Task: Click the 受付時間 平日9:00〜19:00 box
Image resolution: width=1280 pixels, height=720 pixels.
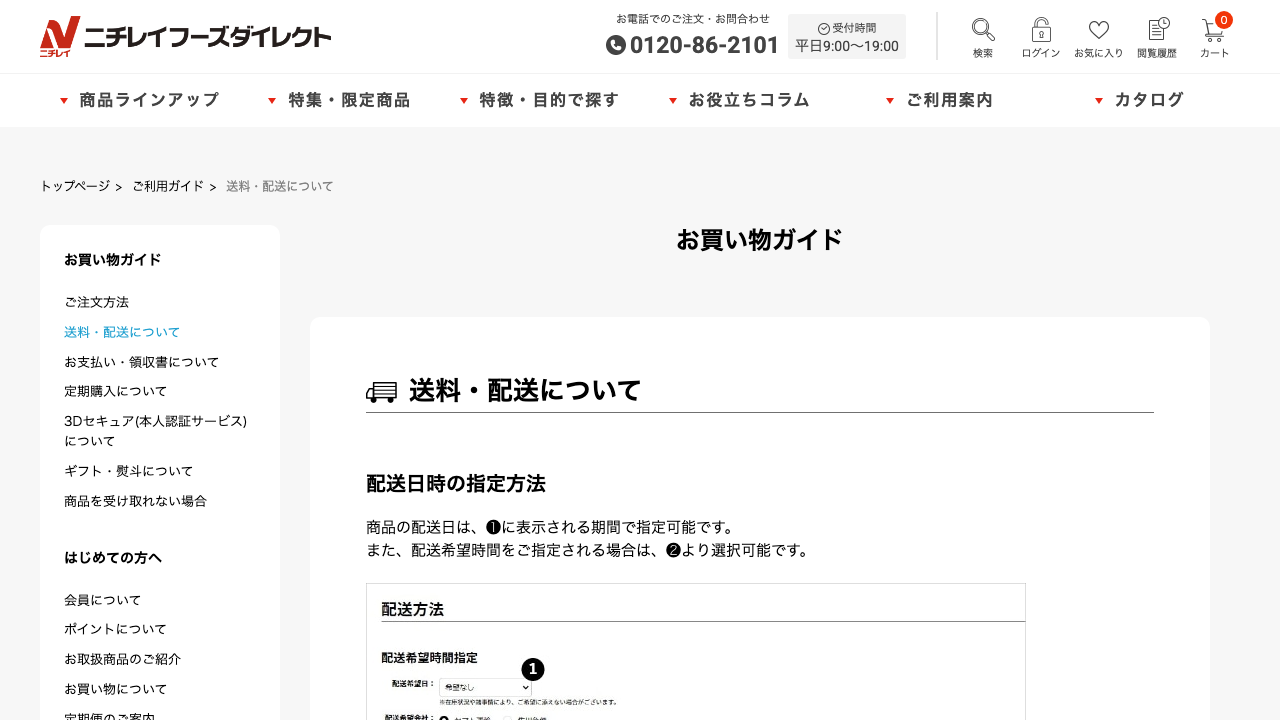Action: point(847,37)
